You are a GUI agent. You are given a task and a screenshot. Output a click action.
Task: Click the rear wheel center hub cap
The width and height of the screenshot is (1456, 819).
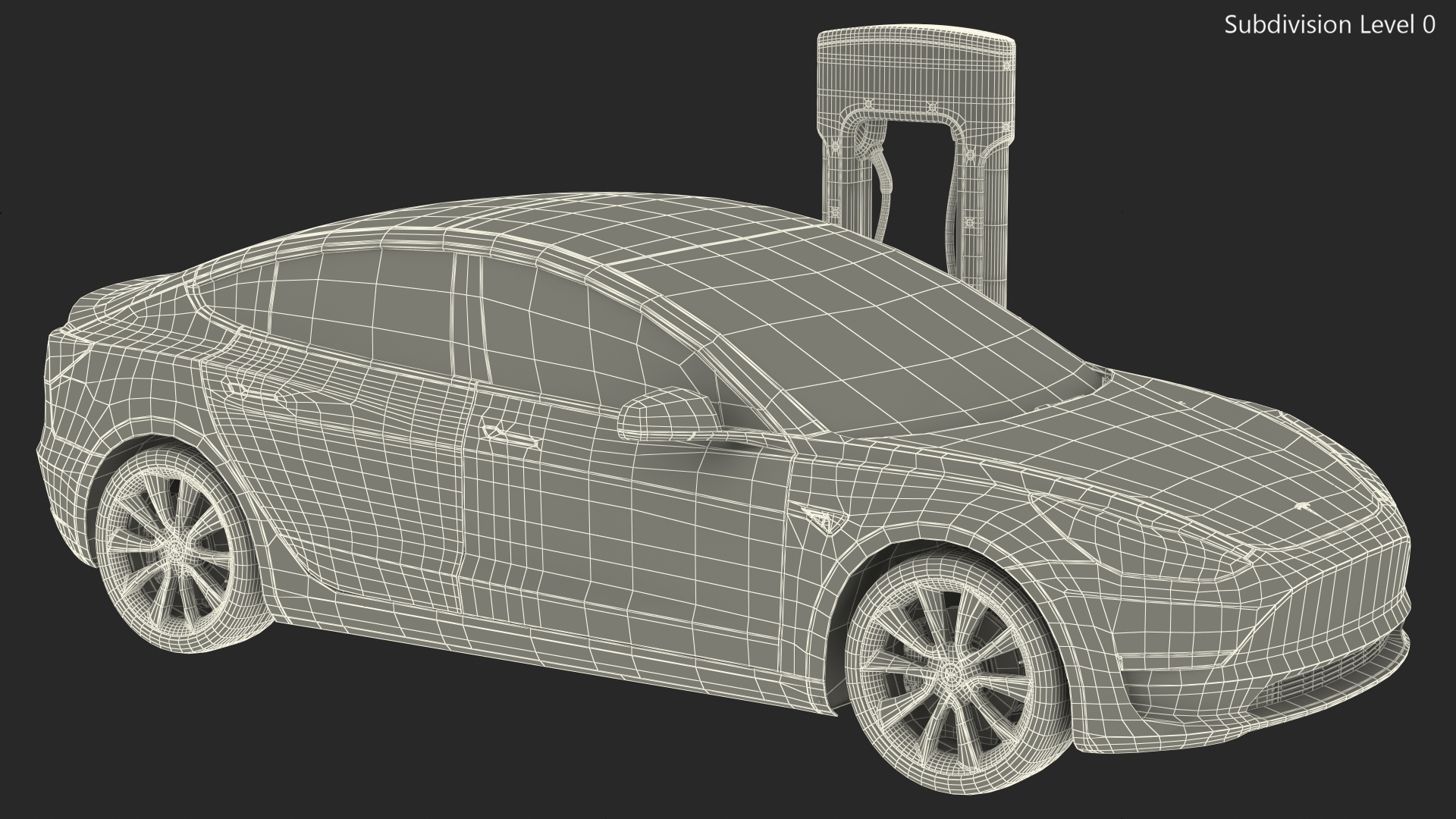tap(176, 548)
